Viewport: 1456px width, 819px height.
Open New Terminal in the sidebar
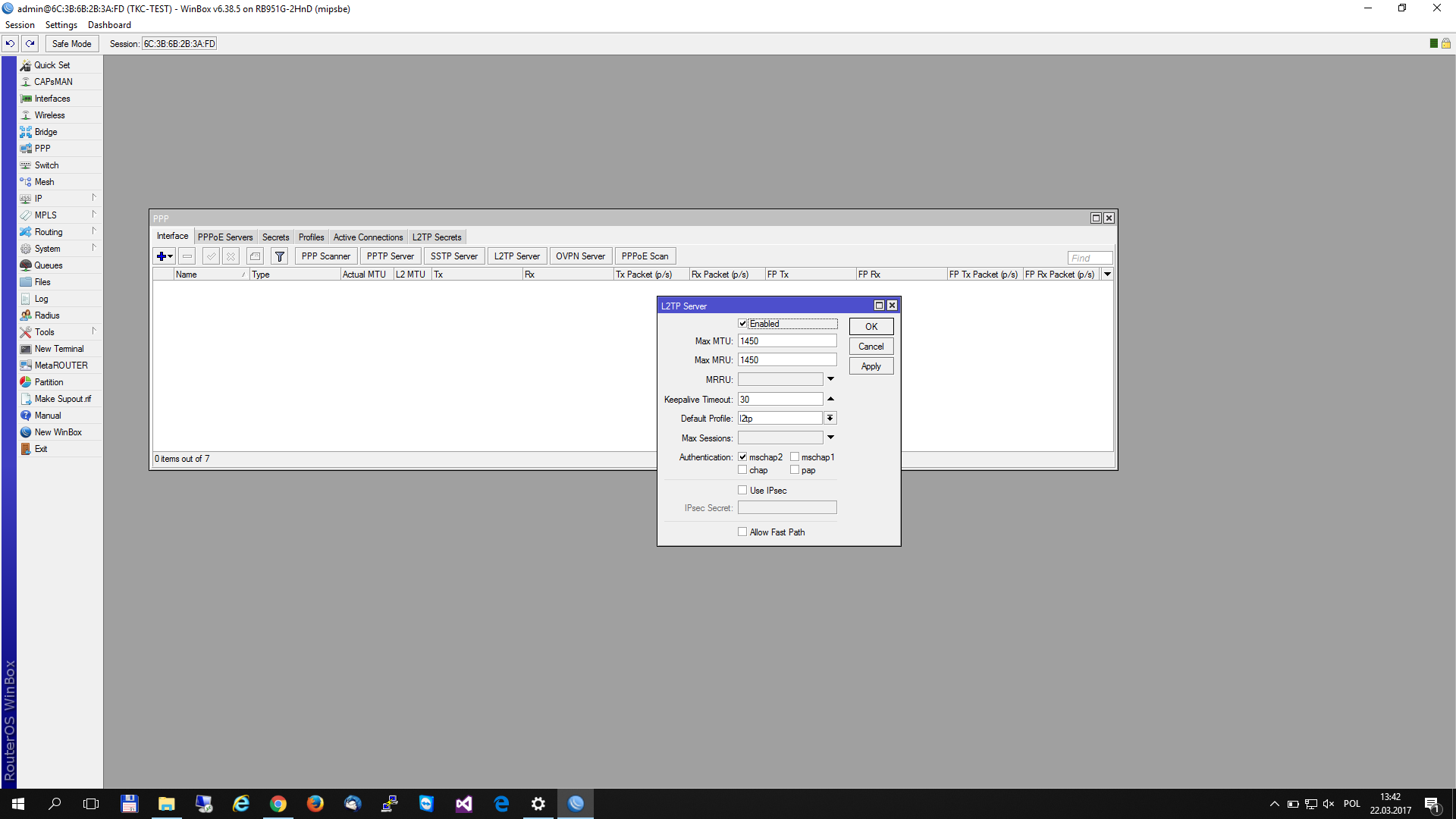(59, 349)
